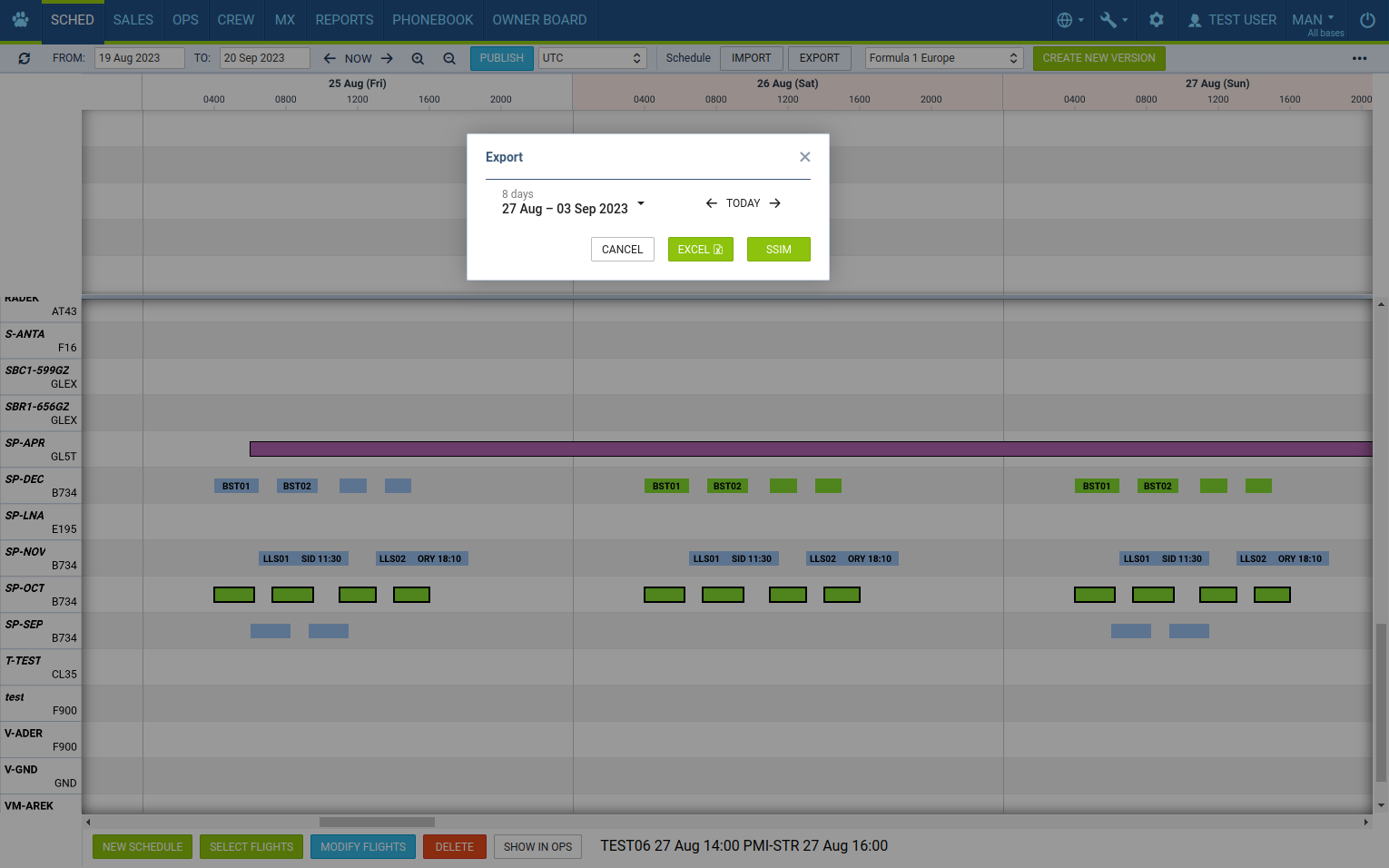Export the schedule as SSIM
The image size is (1389, 868).
pyautogui.click(x=778, y=250)
